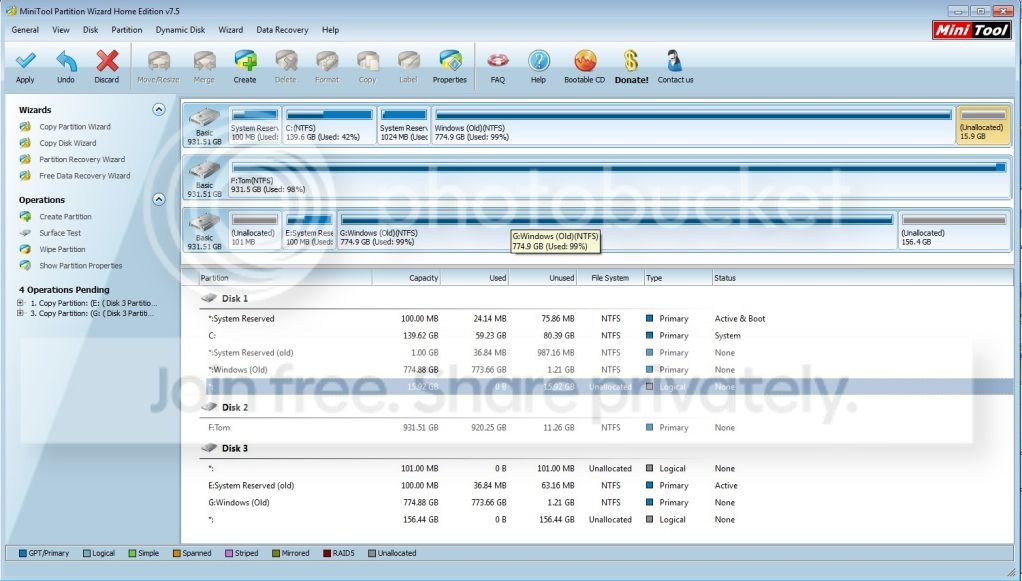The image size is (1022, 581).
Task: Open the Data Recovery menu
Action: [282, 30]
